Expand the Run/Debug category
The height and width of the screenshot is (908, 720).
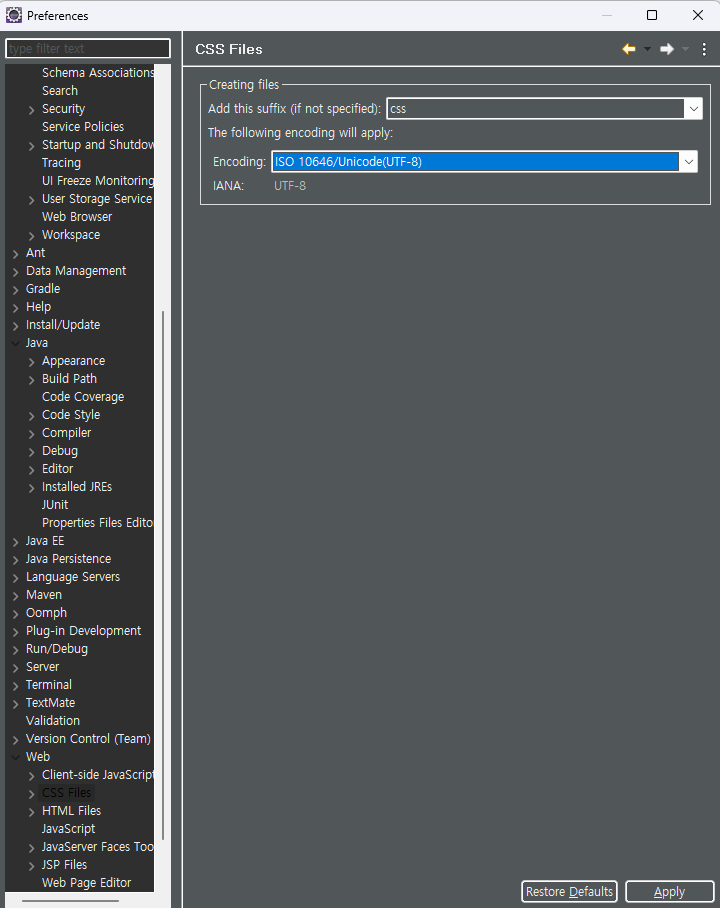point(16,650)
